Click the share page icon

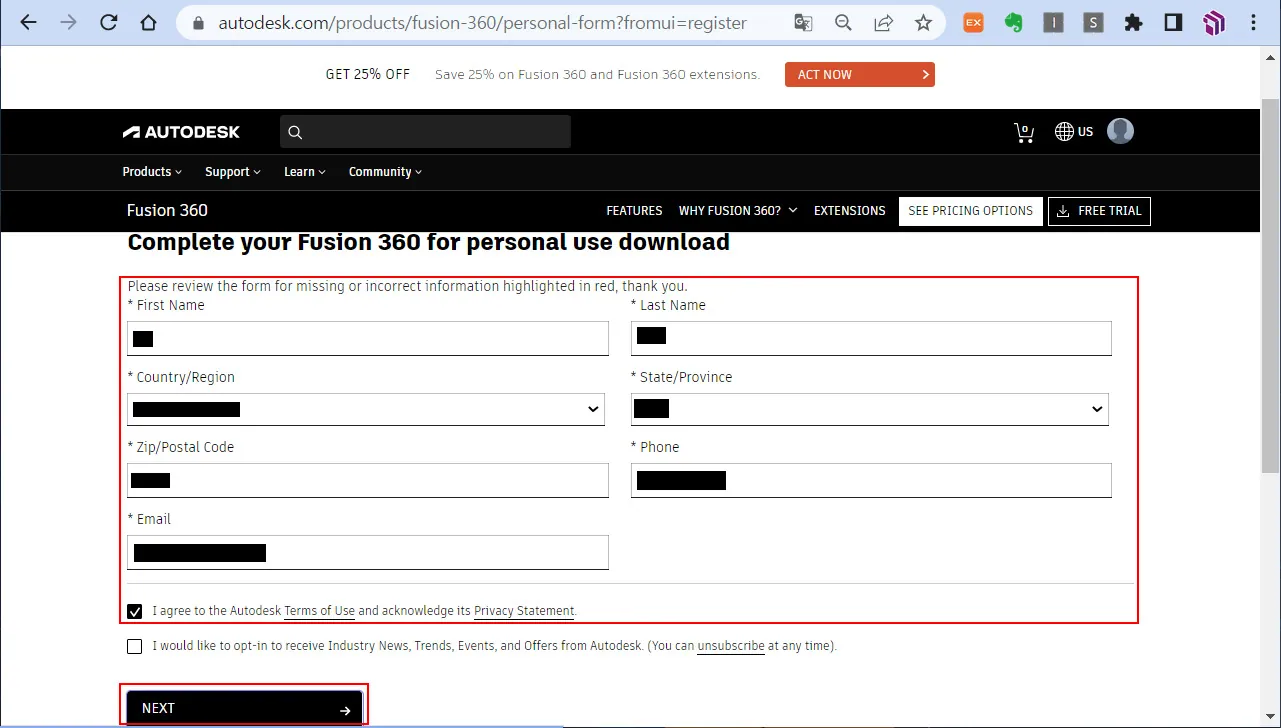[x=883, y=22]
